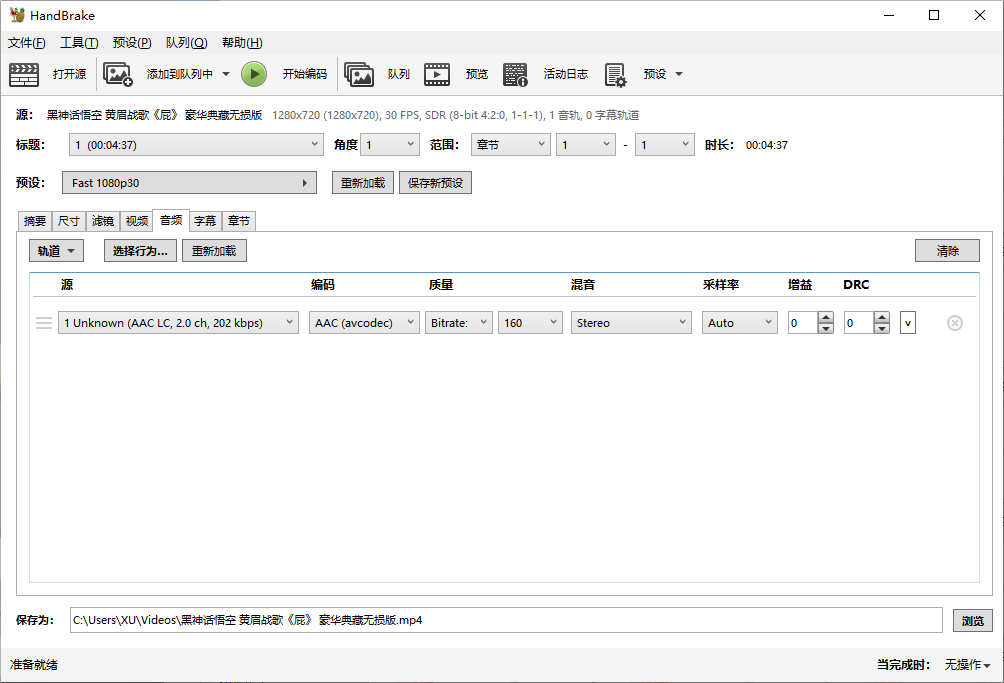Open the 工具 menu in menu bar

(x=79, y=43)
